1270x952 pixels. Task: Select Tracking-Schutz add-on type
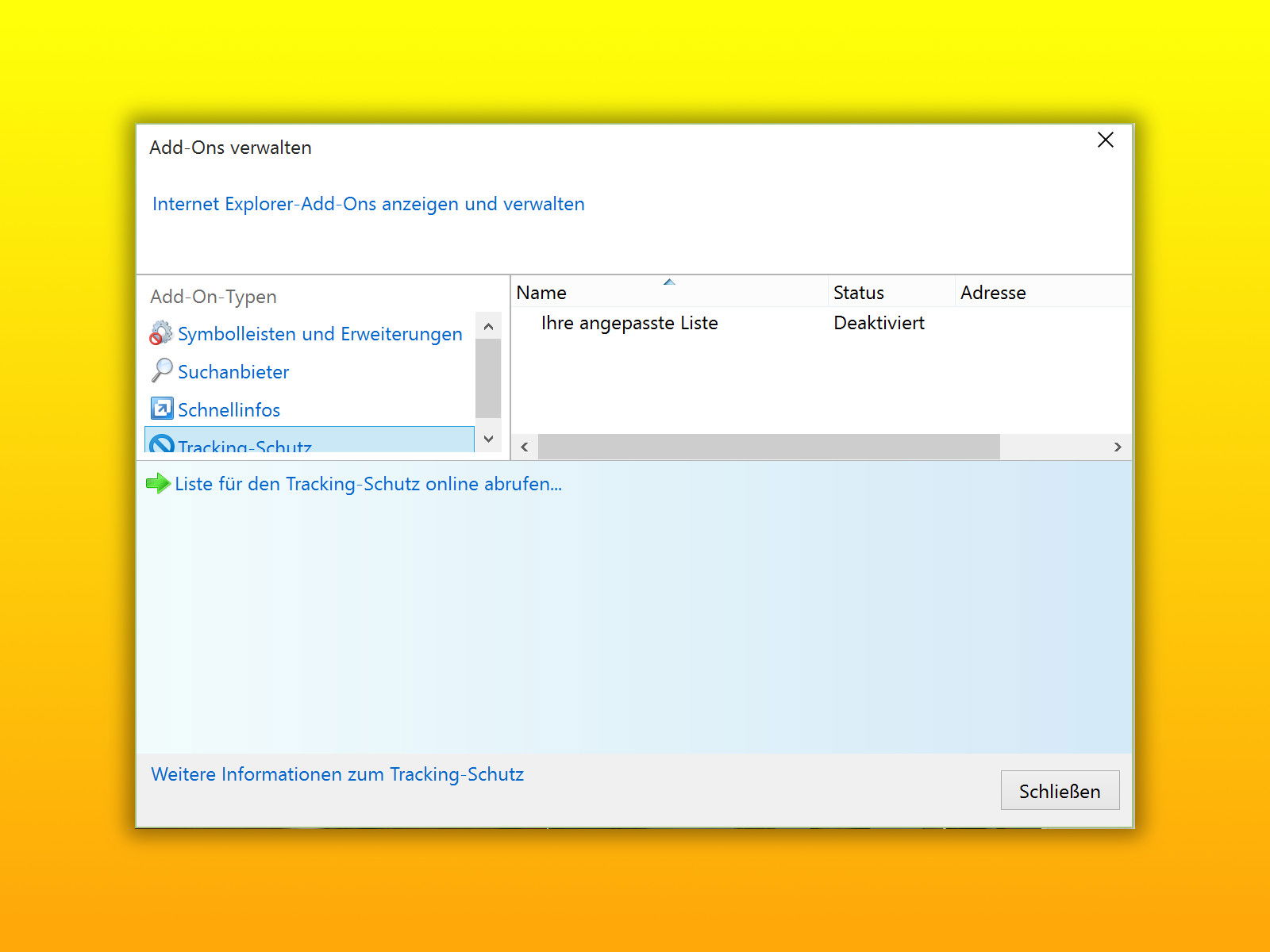point(310,440)
